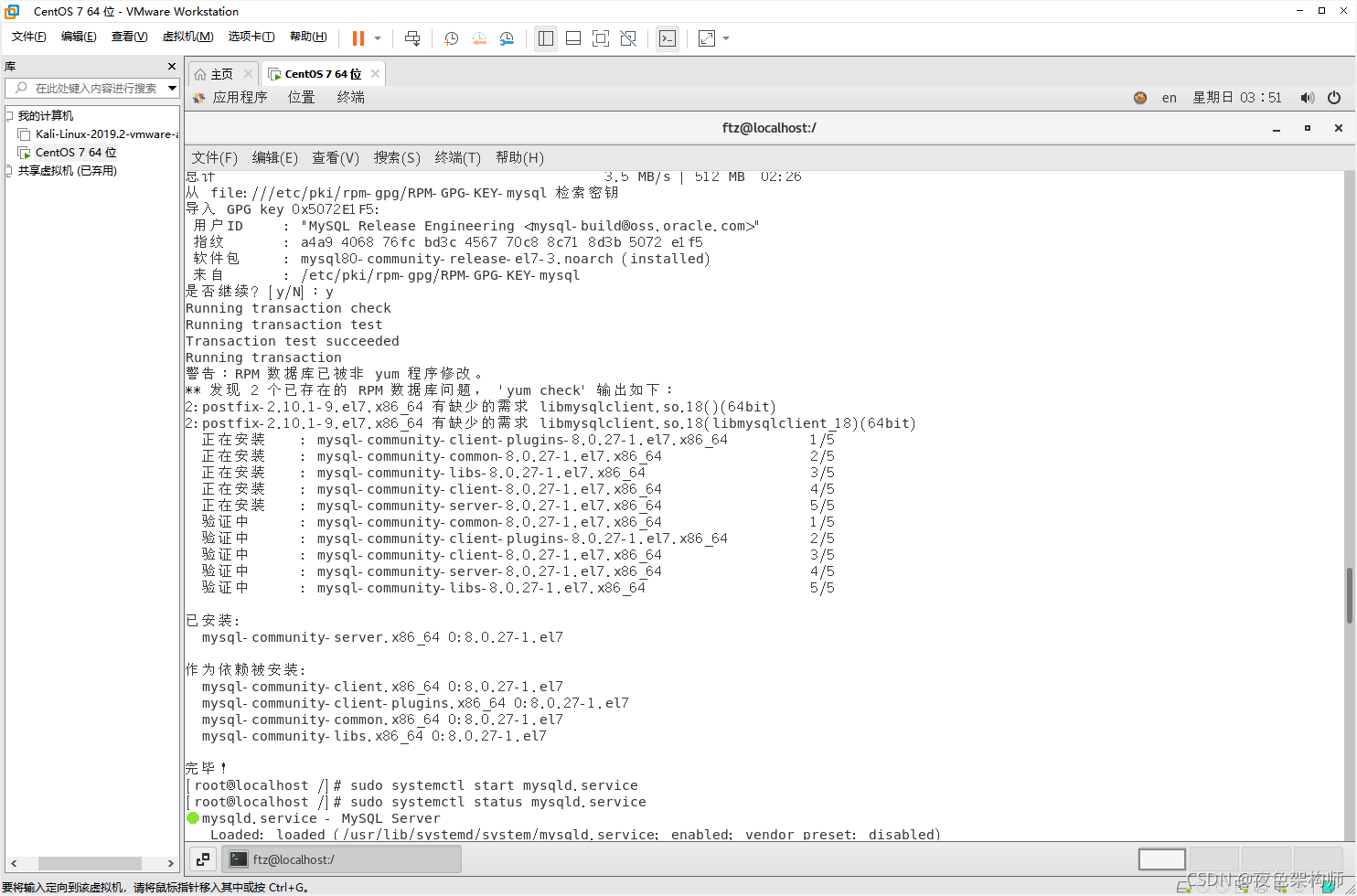Open terminal 查看(V) menu
This screenshot has width=1357, height=896.
(x=336, y=157)
